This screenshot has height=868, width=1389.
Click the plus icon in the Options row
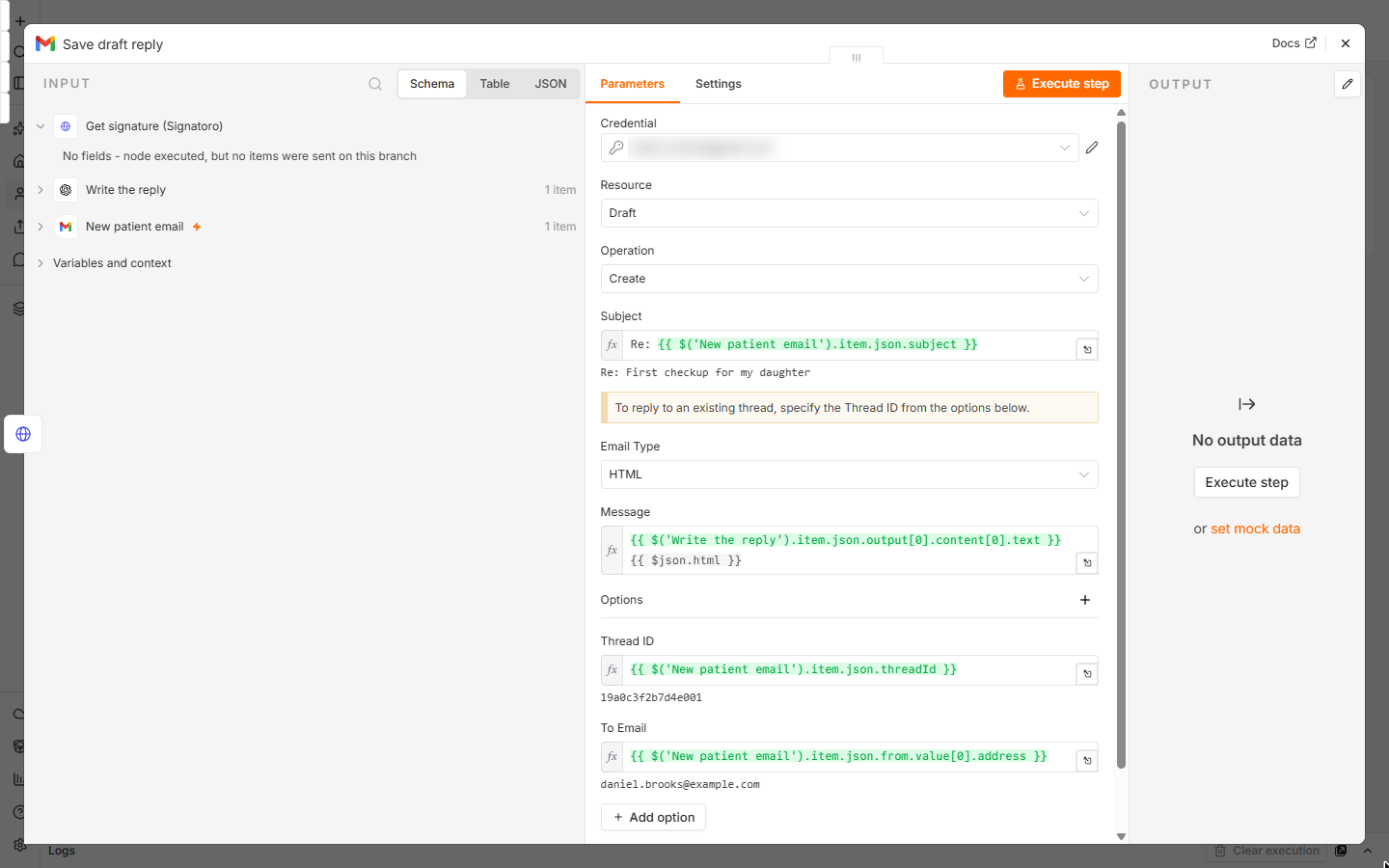click(x=1085, y=600)
